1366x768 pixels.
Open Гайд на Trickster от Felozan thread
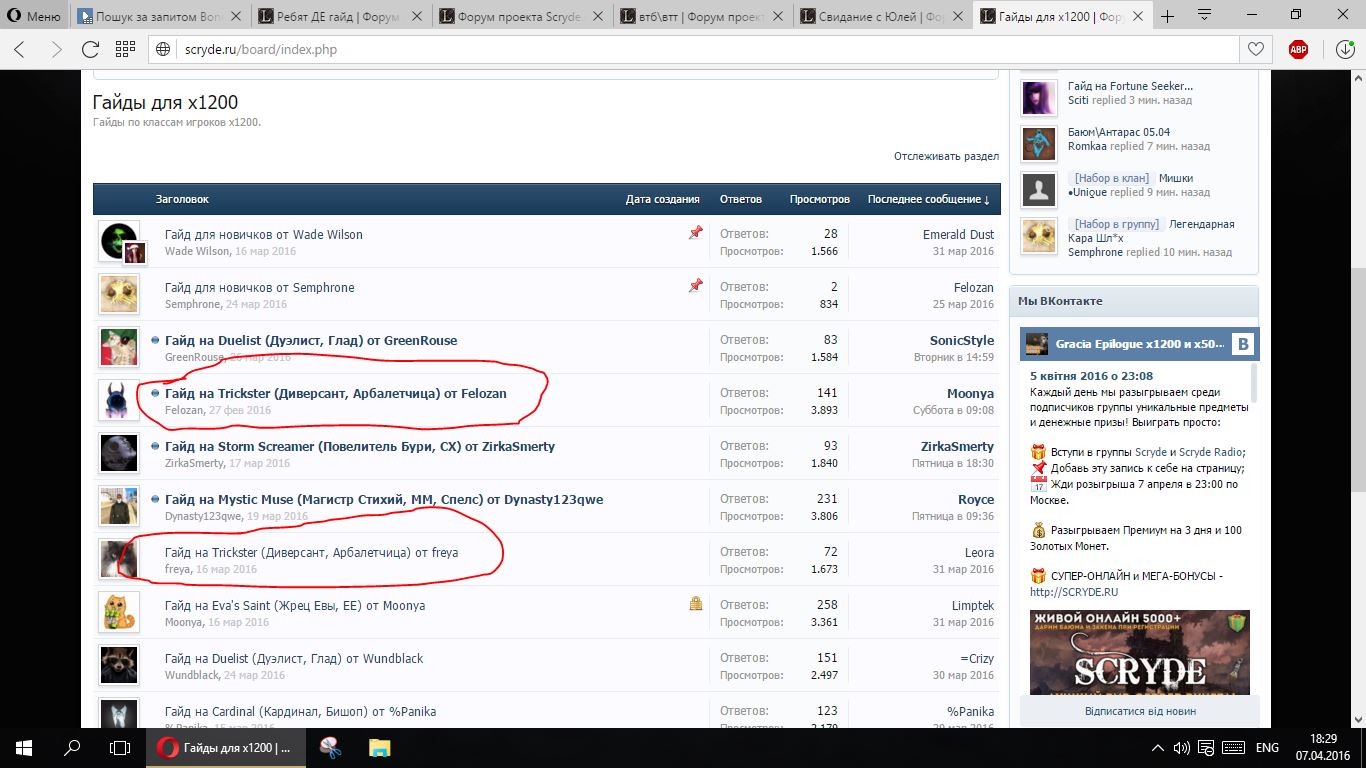(x=335, y=394)
